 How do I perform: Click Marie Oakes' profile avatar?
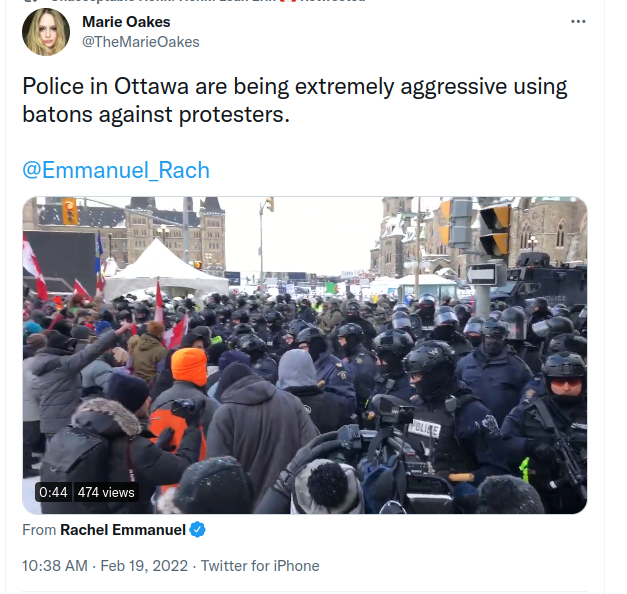click(x=46, y=32)
